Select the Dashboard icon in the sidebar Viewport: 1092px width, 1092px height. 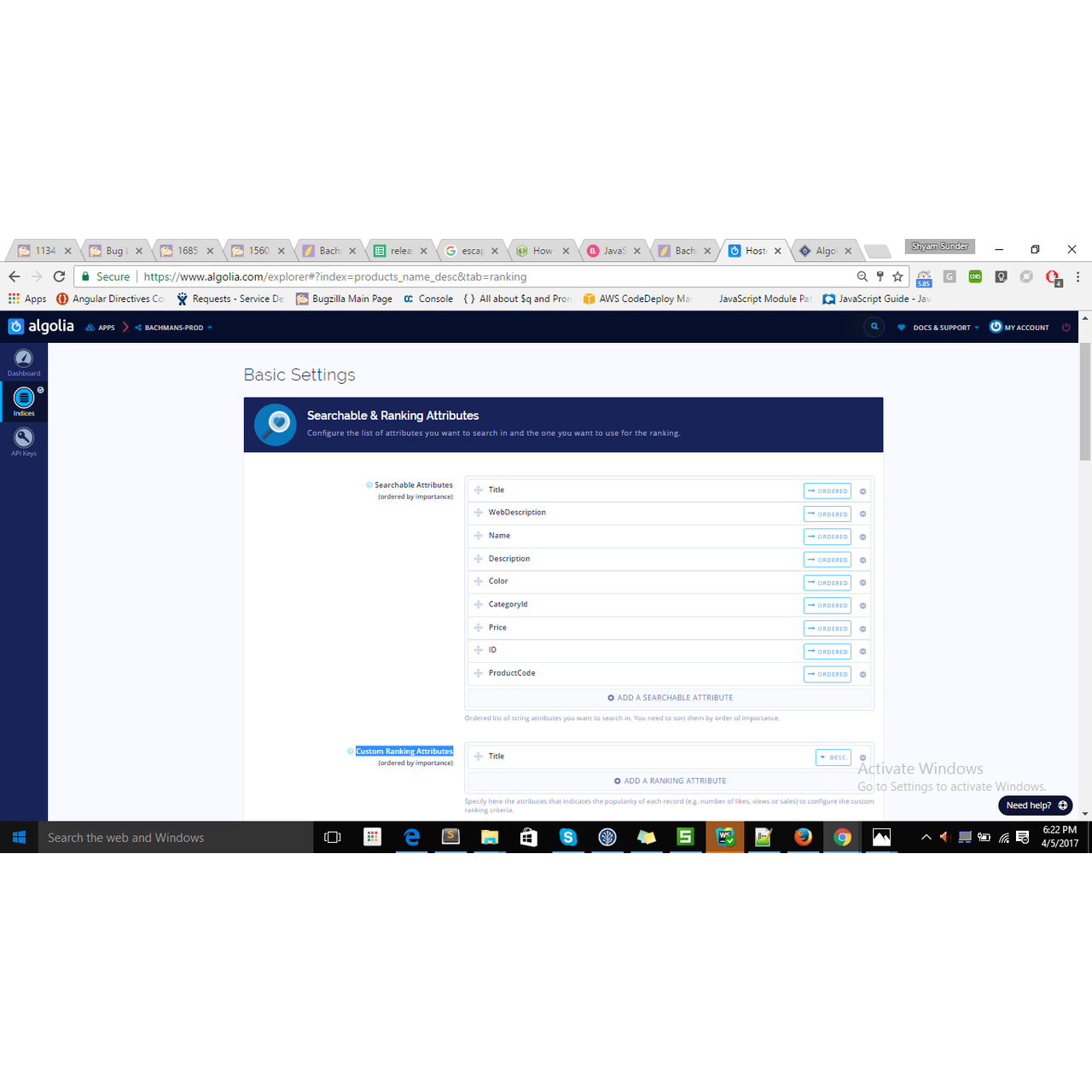coord(24,360)
